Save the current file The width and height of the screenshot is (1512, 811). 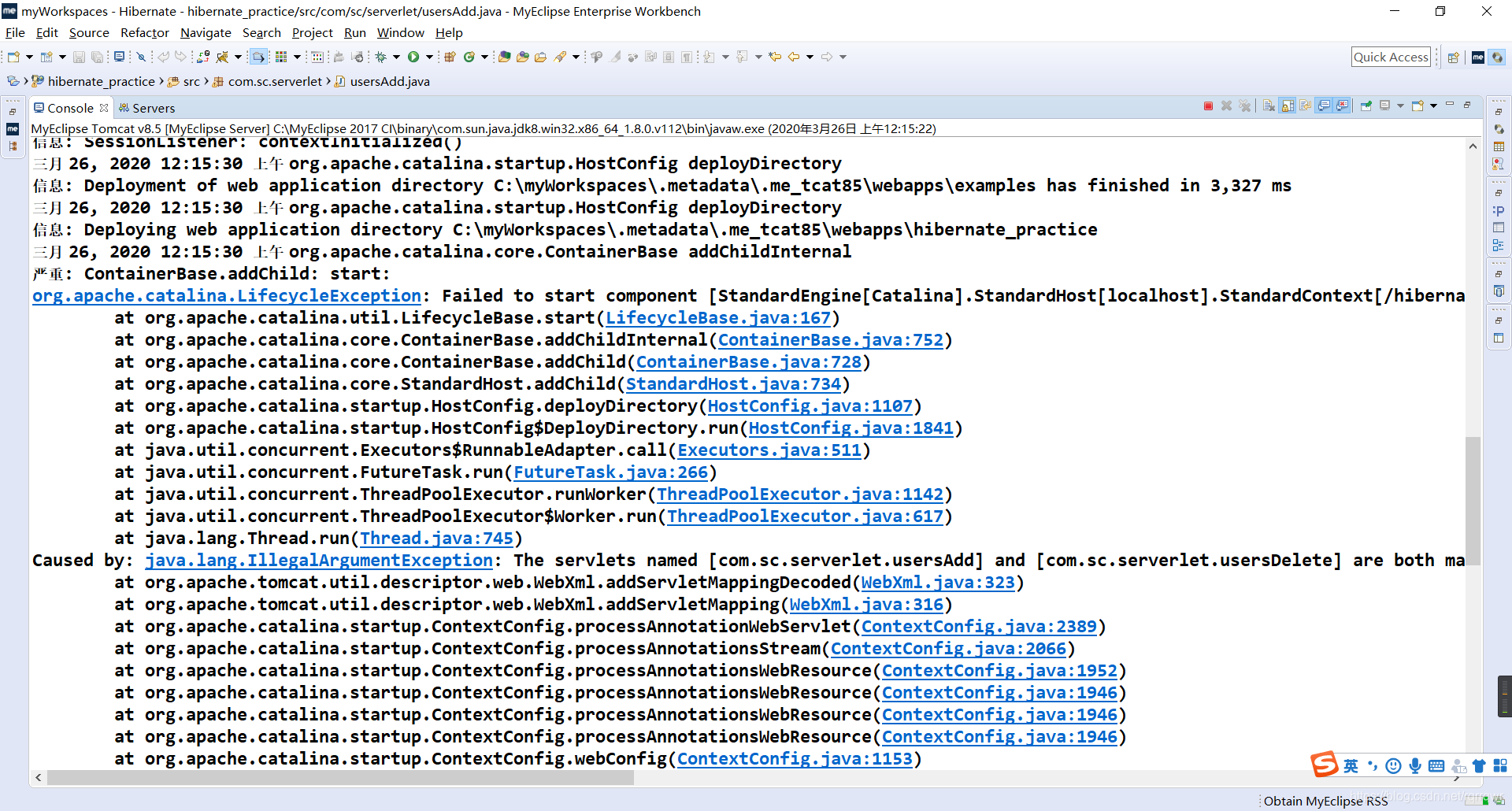(x=80, y=57)
